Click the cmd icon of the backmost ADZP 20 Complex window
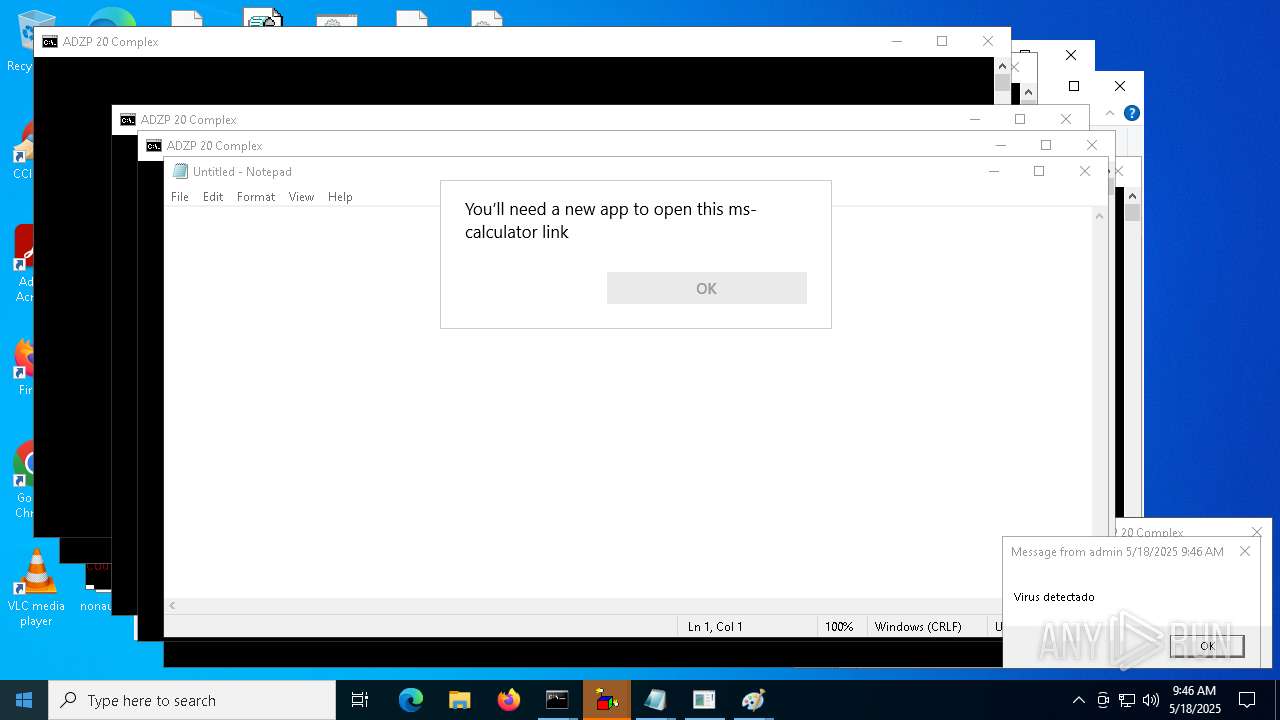This screenshot has width=1280, height=720. [x=50, y=42]
